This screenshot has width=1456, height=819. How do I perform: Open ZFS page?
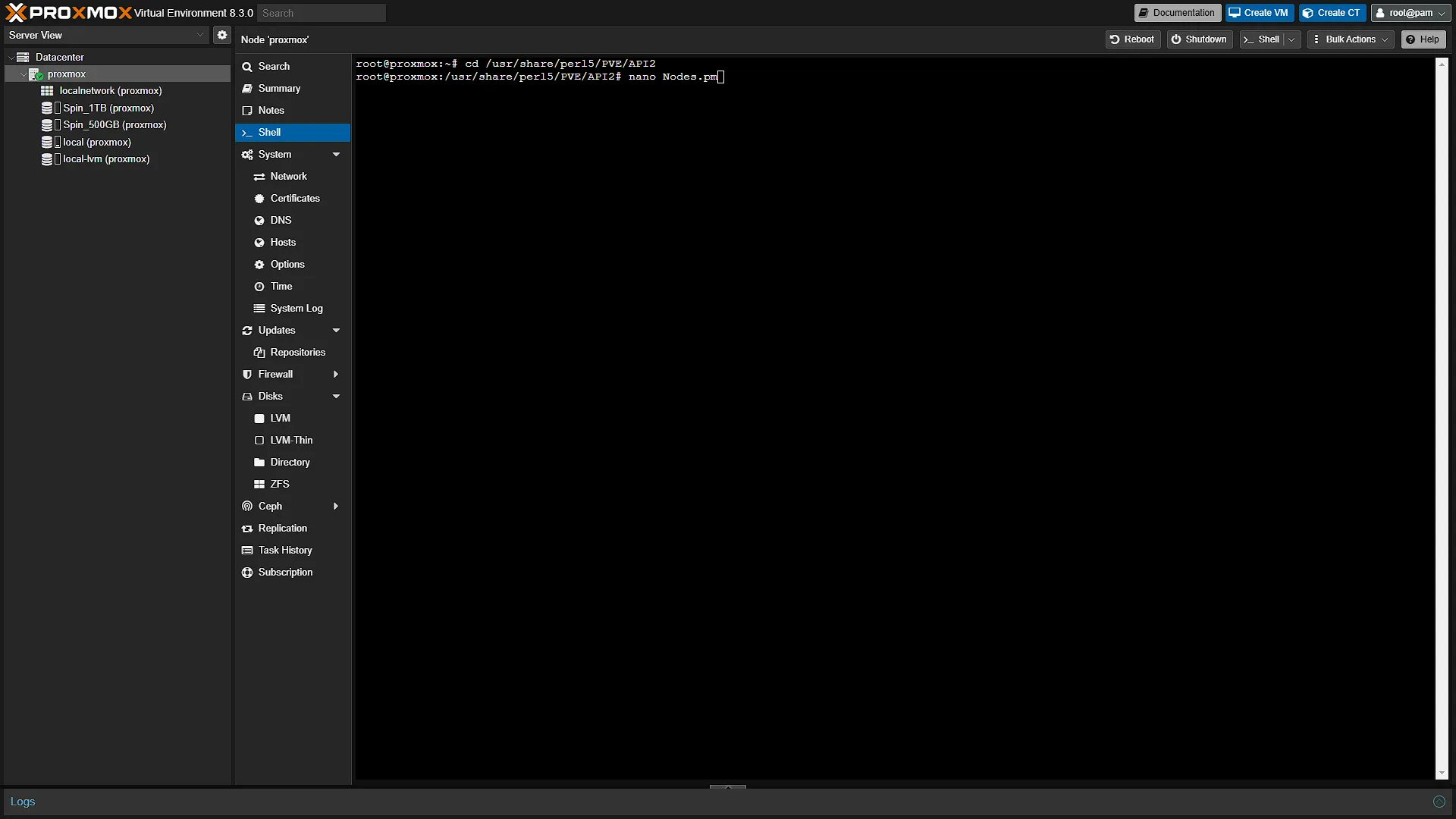[x=293, y=485]
